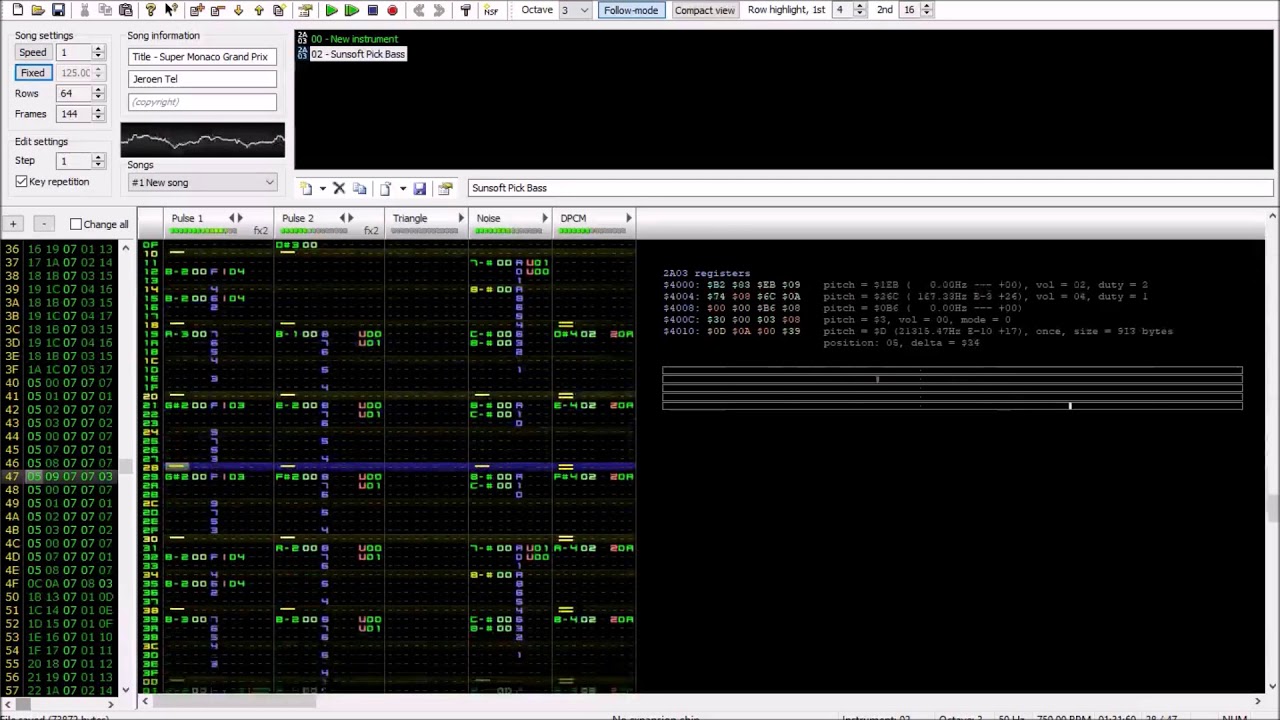
Task: Stop playback
Action: click(x=372, y=10)
